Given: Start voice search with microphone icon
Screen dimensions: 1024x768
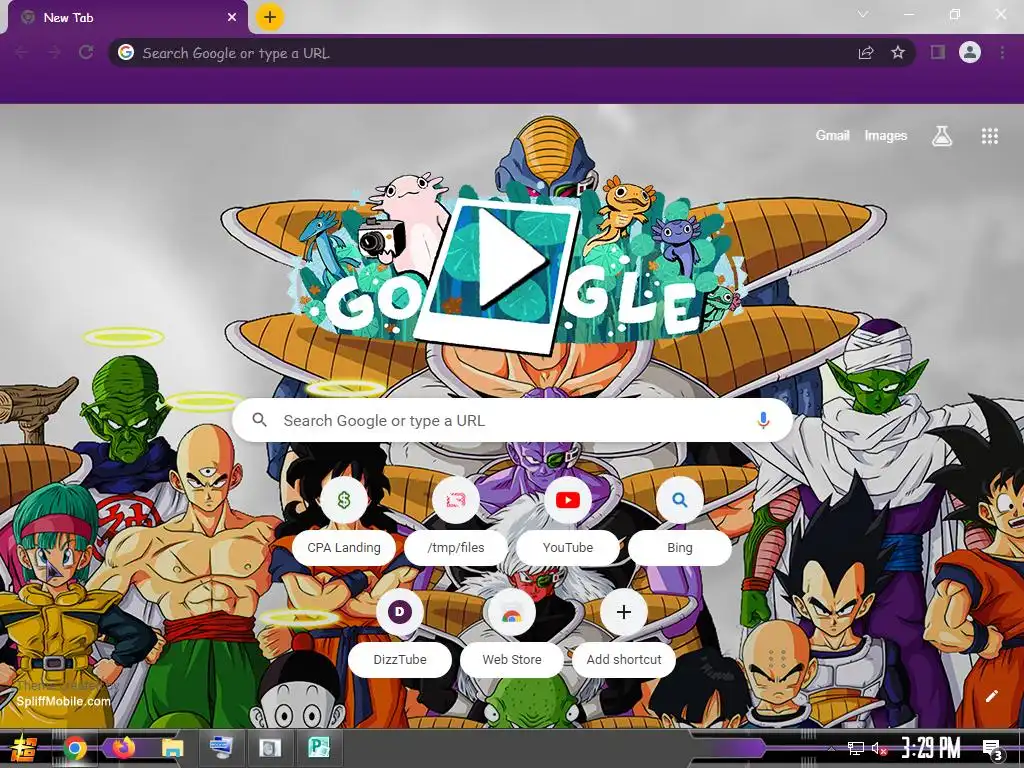Looking at the screenshot, I should 763,420.
